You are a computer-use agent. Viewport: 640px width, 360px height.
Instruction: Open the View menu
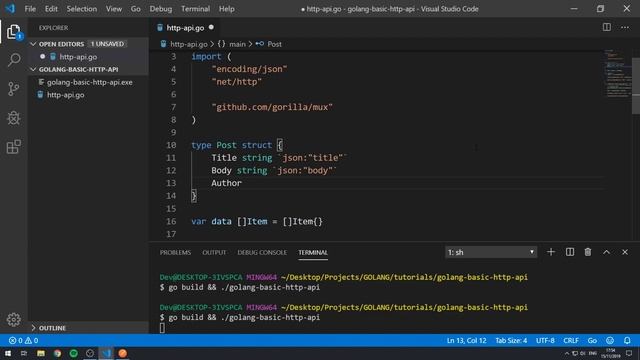113,9
